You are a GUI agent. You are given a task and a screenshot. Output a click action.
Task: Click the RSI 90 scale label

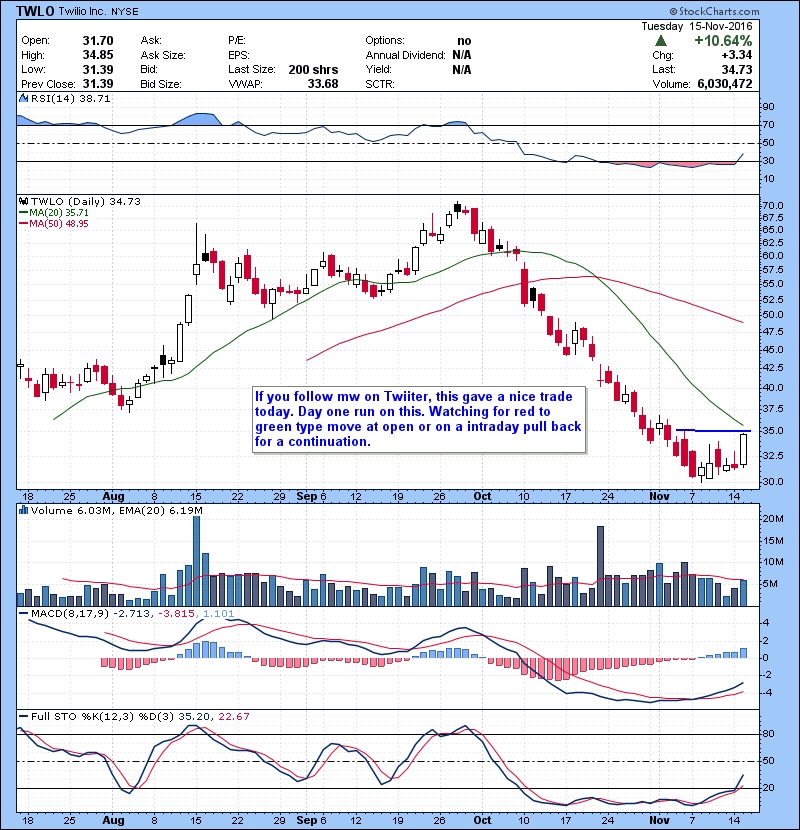pyautogui.click(x=768, y=107)
